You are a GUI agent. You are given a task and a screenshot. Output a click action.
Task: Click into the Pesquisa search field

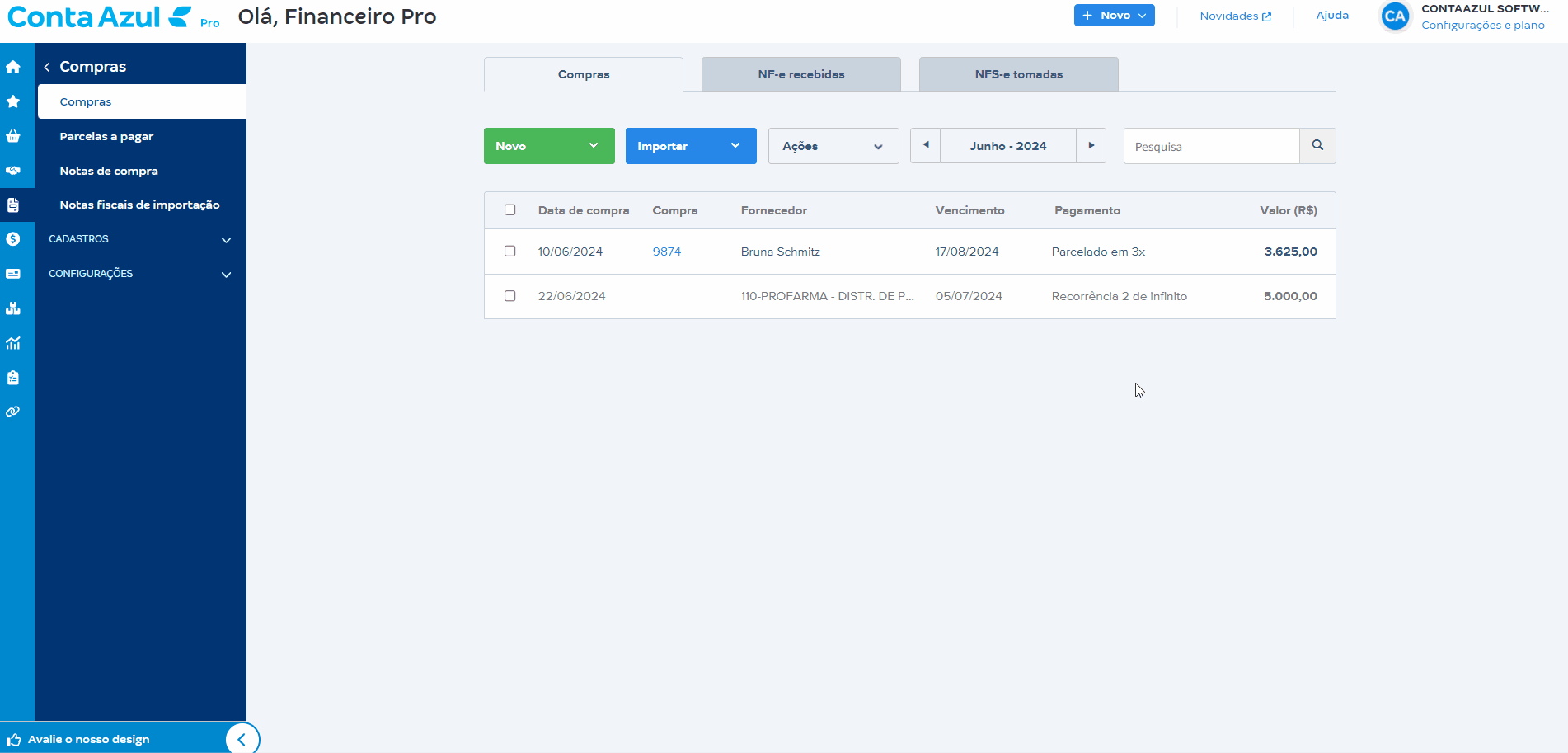(x=1212, y=146)
